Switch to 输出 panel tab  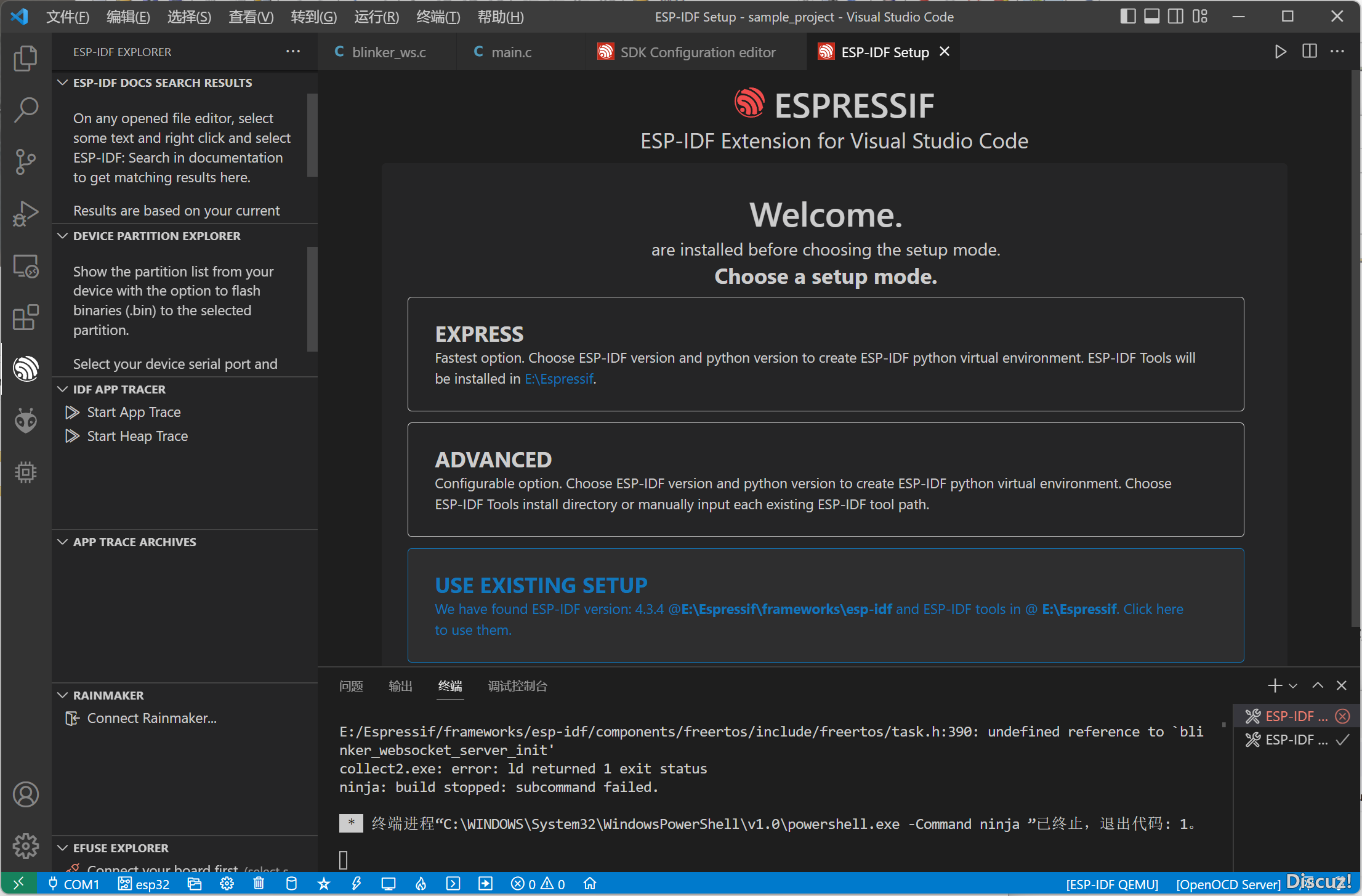pyautogui.click(x=400, y=686)
